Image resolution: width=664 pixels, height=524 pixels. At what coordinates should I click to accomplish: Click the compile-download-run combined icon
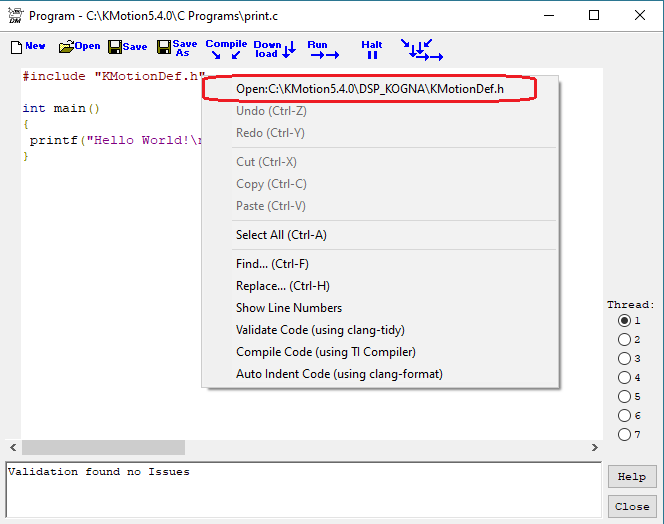coord(421,49)
